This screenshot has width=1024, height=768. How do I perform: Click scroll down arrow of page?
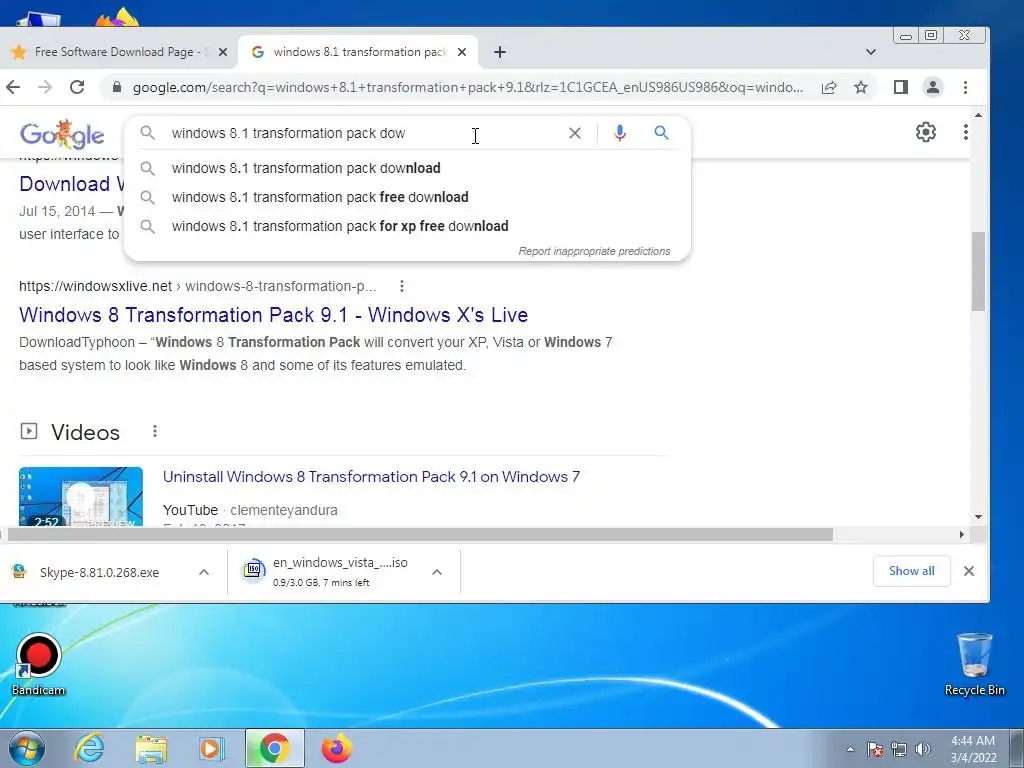(978, 517)
